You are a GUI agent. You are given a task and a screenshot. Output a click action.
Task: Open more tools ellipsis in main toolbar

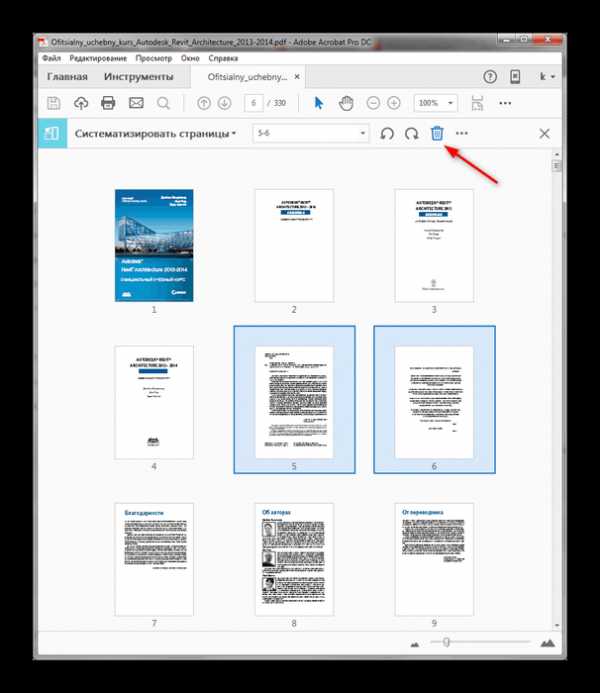pyautogui.click(x=505, y=103)
